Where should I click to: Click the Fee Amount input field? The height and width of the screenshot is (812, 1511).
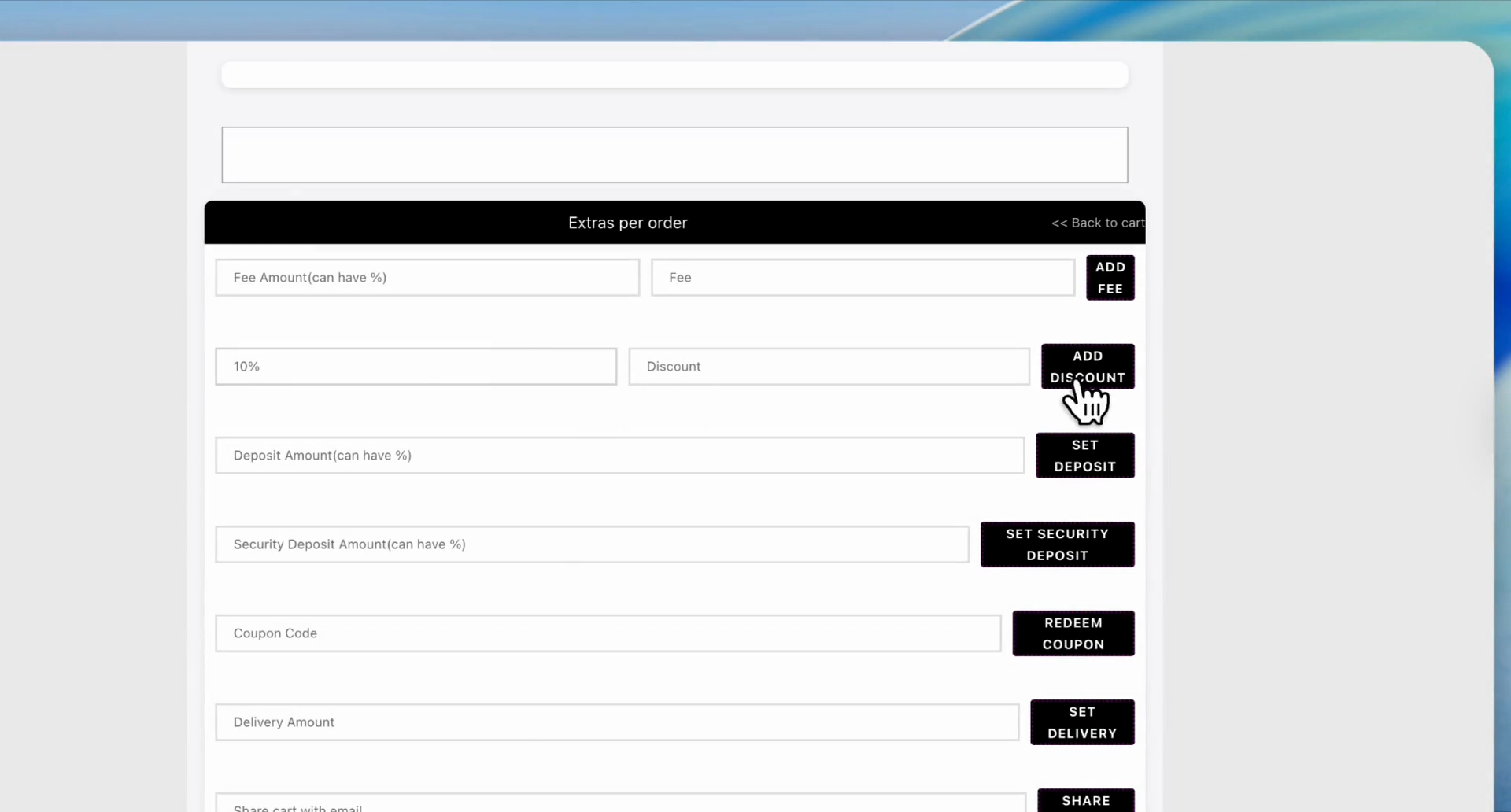[x=427, y=277]
